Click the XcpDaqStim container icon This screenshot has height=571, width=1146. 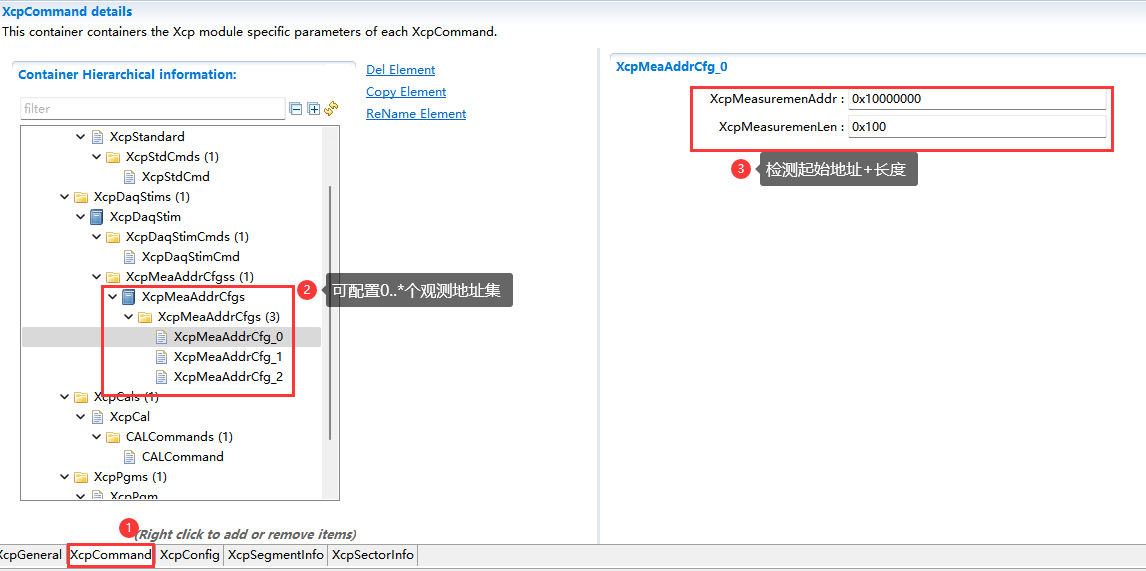click(x=97, y=217)
